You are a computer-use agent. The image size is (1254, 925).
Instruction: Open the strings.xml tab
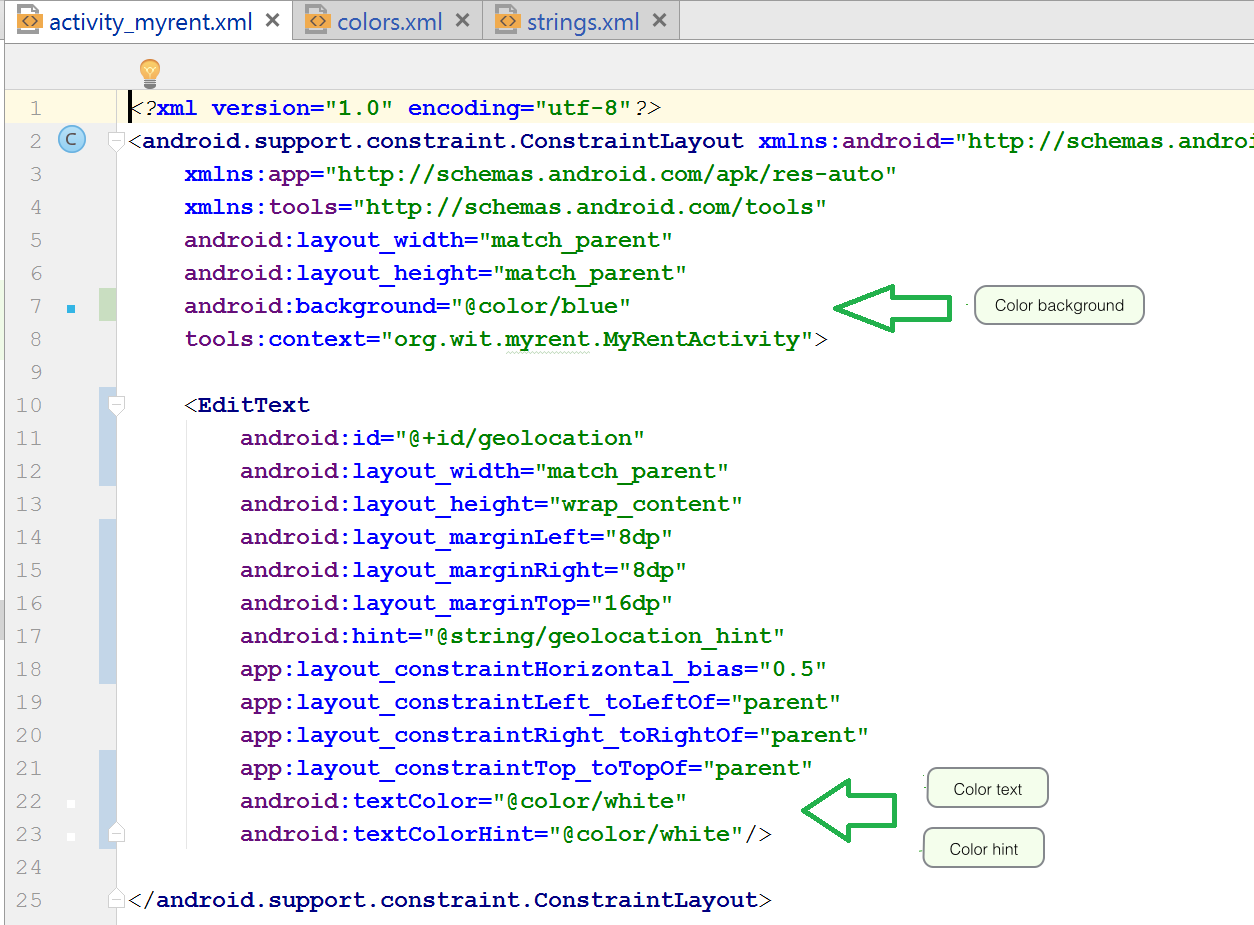coord(582,21)
